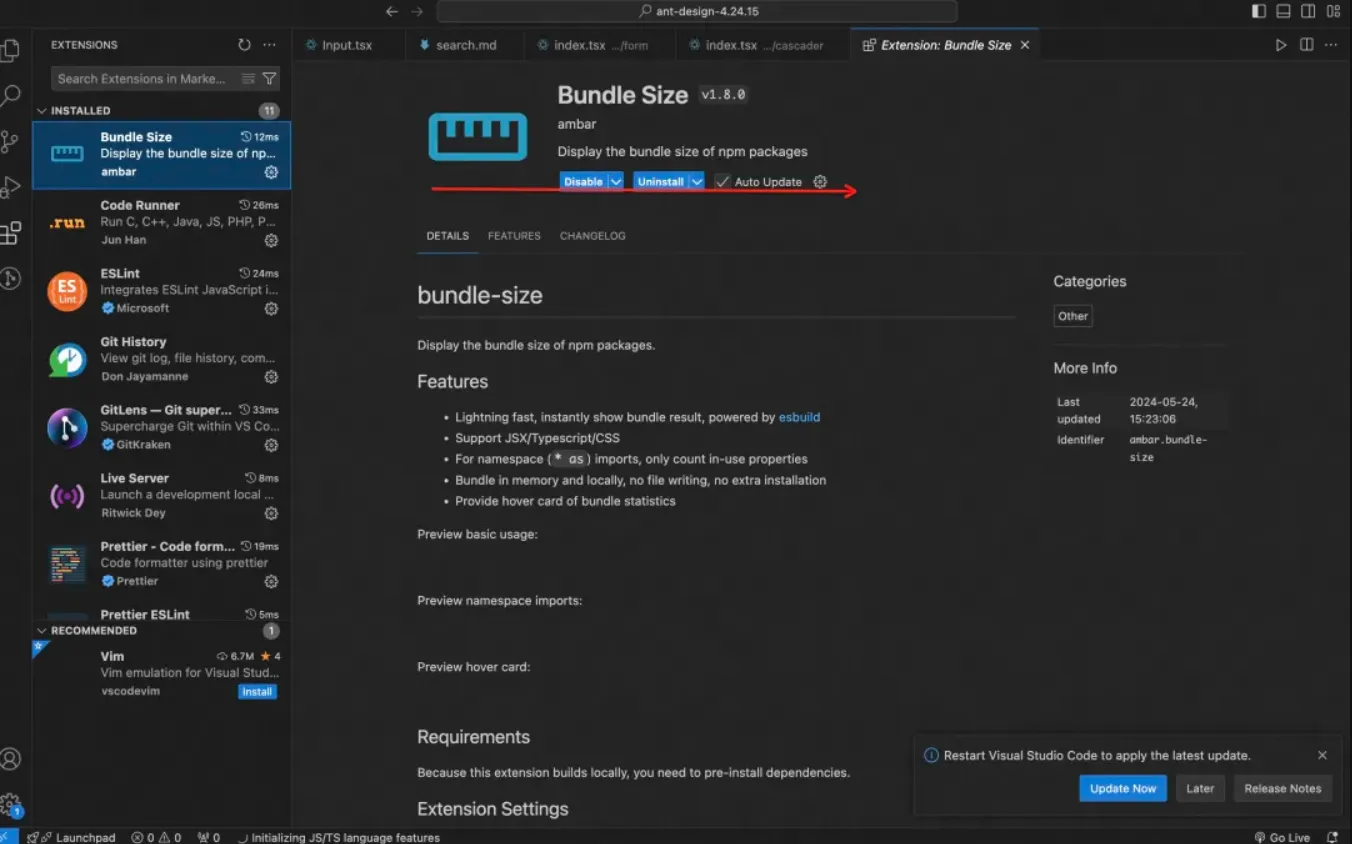1352x844 pixels.
Task: Switch to the index.tsx cascader tab
Action: (764, 45)
